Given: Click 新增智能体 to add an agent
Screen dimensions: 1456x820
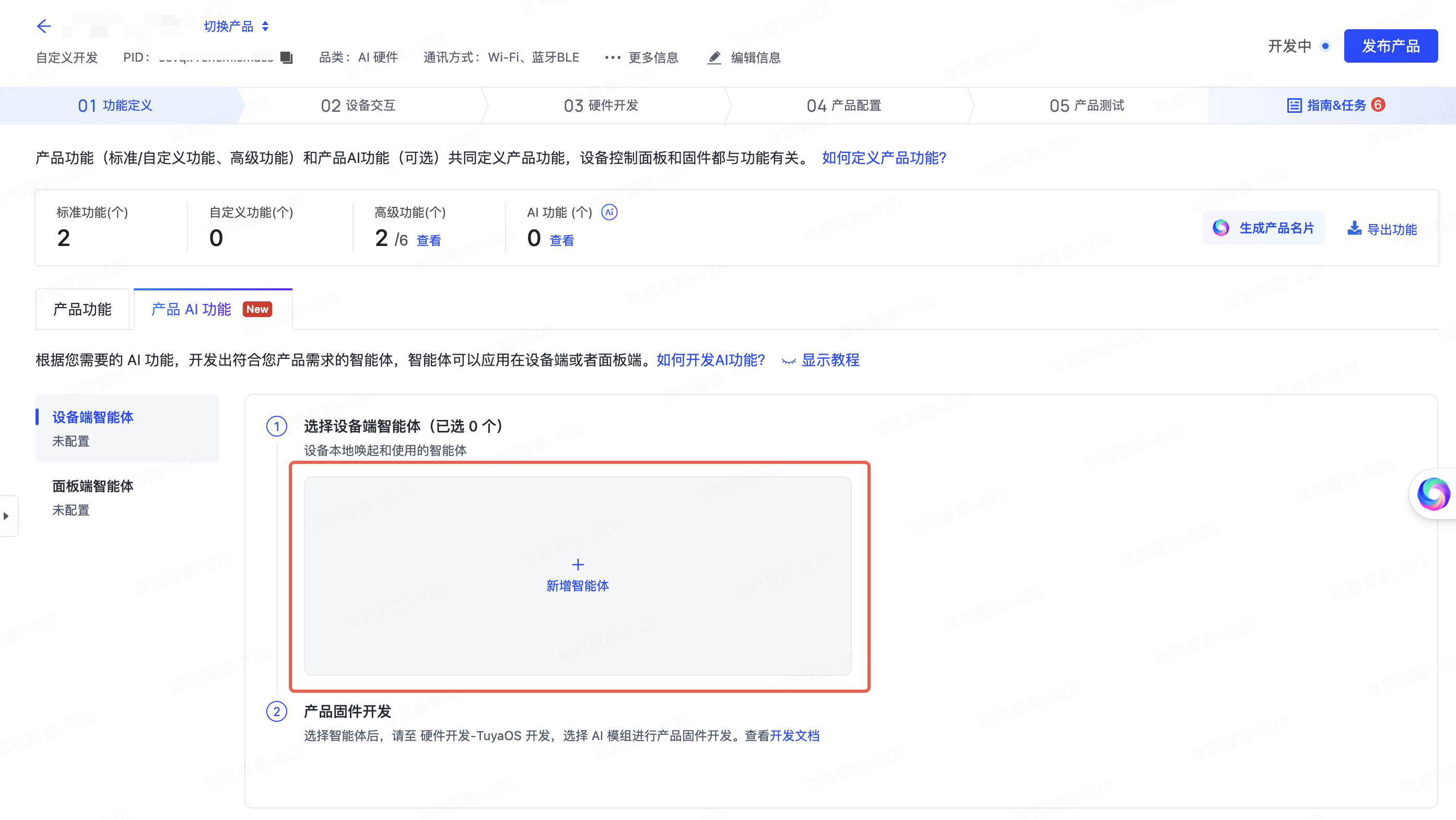Looking at the screenshot, I should coord(578,576).
